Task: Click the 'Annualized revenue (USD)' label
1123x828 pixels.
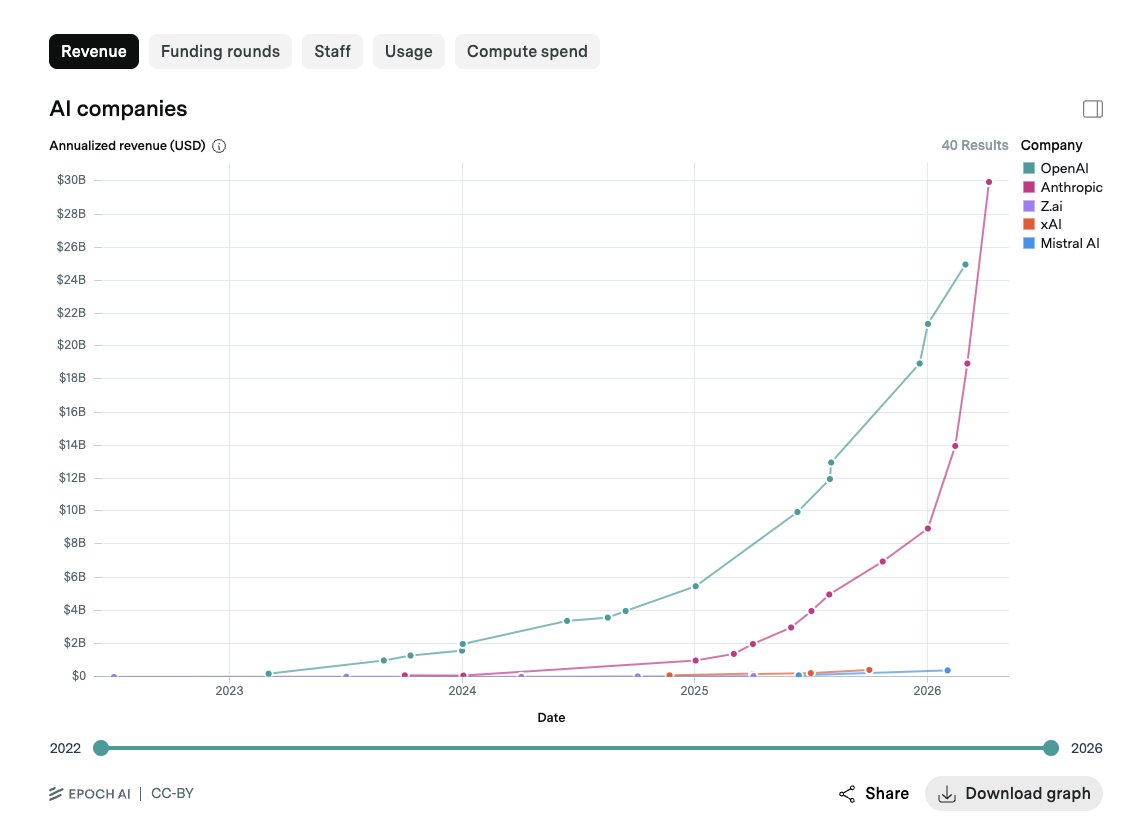Action: pos(127,146)
